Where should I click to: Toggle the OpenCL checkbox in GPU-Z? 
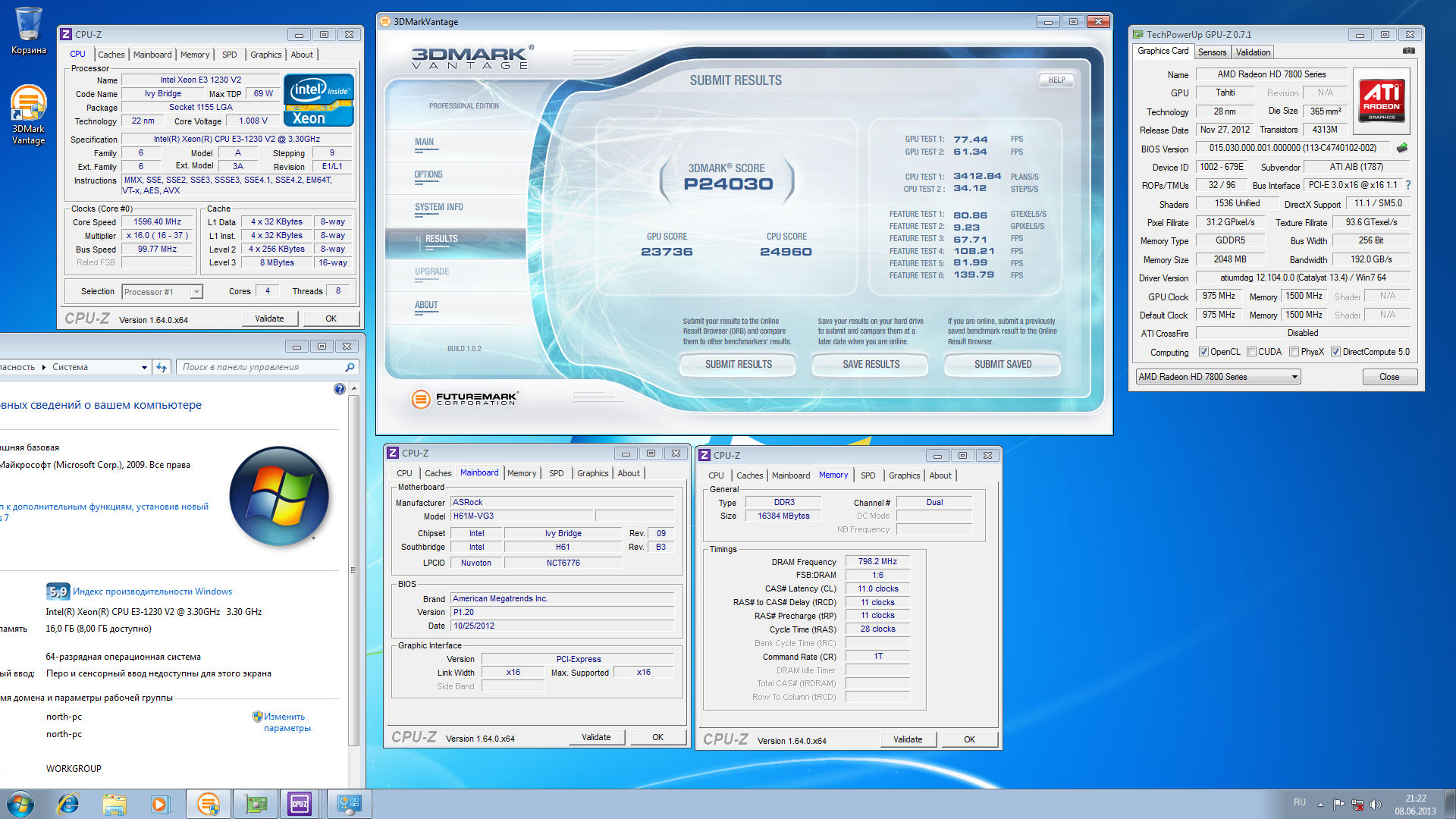click(x=1203, y=352)
